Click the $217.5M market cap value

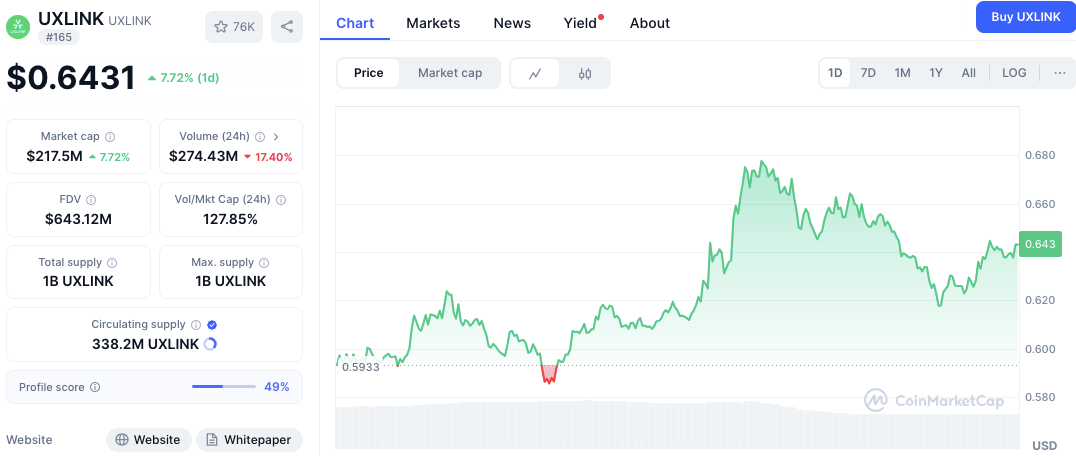tap(54, 156)
